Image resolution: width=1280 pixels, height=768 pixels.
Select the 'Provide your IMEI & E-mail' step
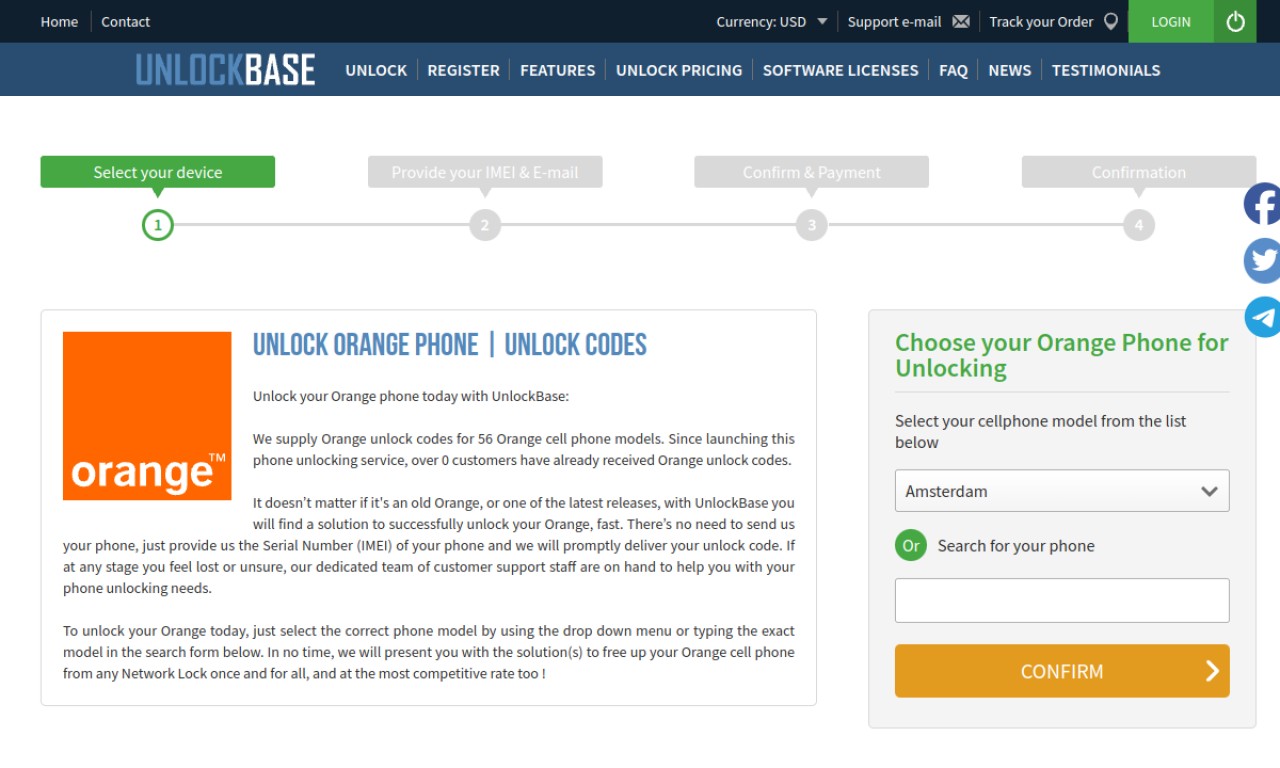(485, 172)
